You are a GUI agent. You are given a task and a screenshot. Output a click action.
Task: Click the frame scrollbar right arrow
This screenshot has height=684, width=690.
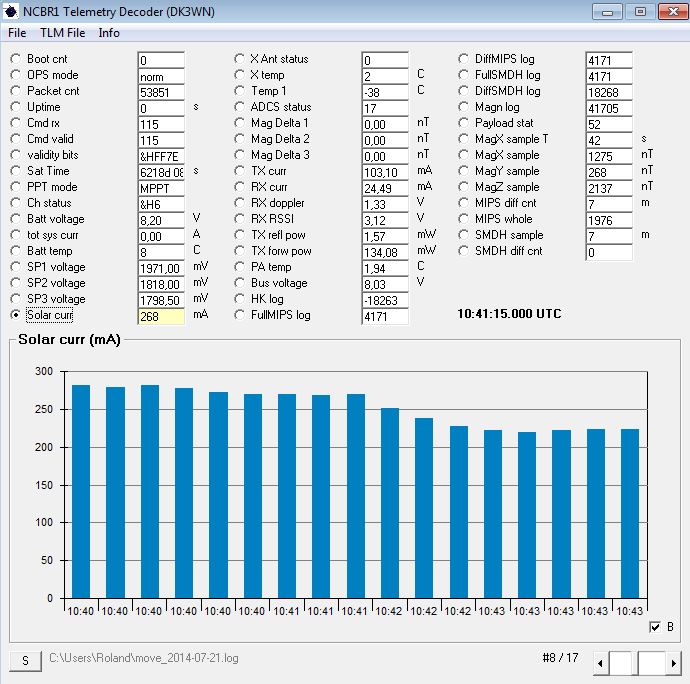tap(673, 663)
